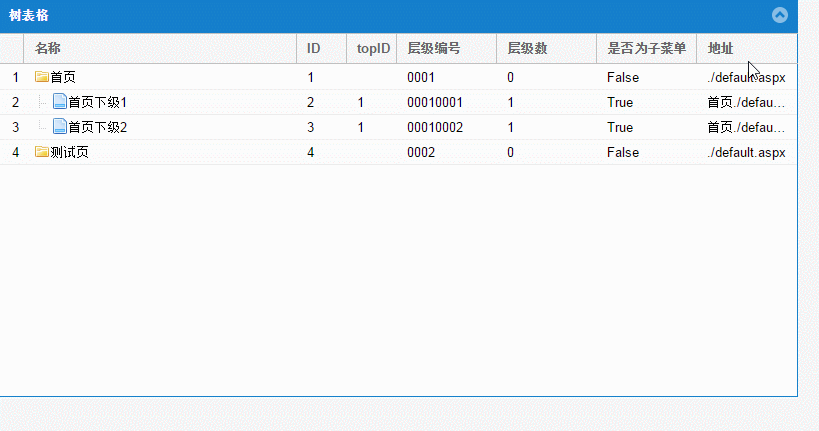Click the 层级数 value in 测试页 row
Image resolution: width=819 pixels, height=431 pixels.
pyautogui.click(x=510, y=153)
